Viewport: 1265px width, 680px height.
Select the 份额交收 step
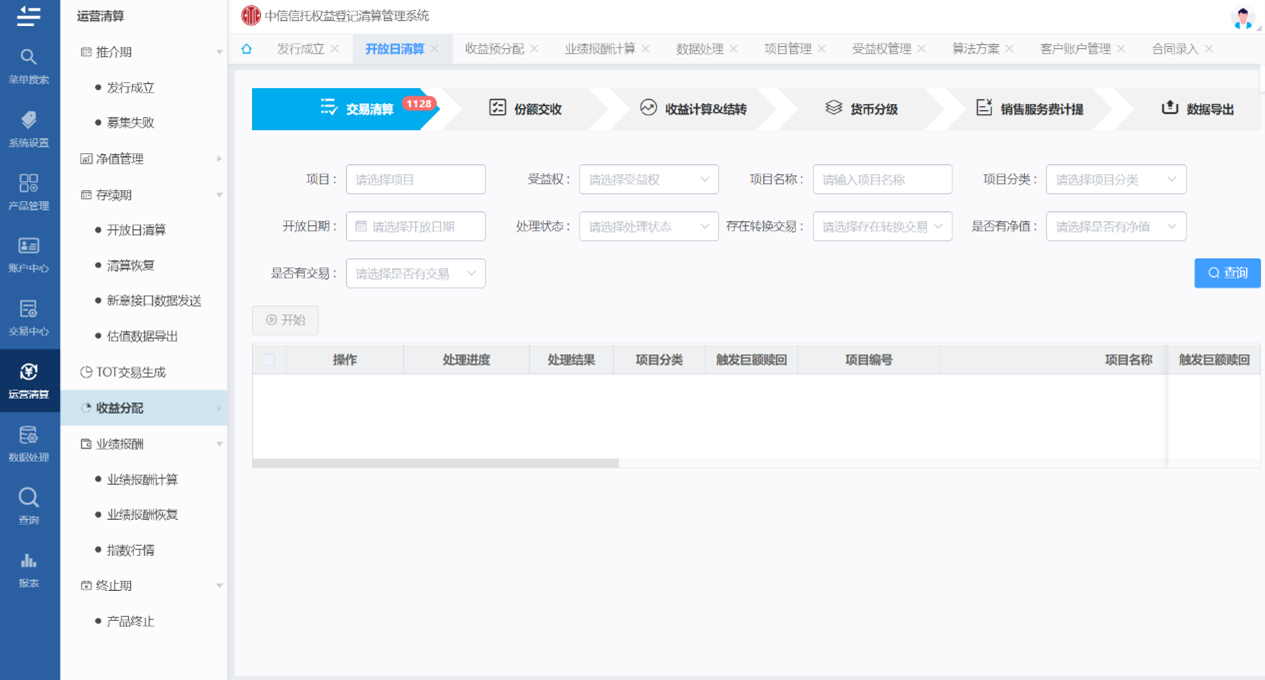click(x=525, y=109)
